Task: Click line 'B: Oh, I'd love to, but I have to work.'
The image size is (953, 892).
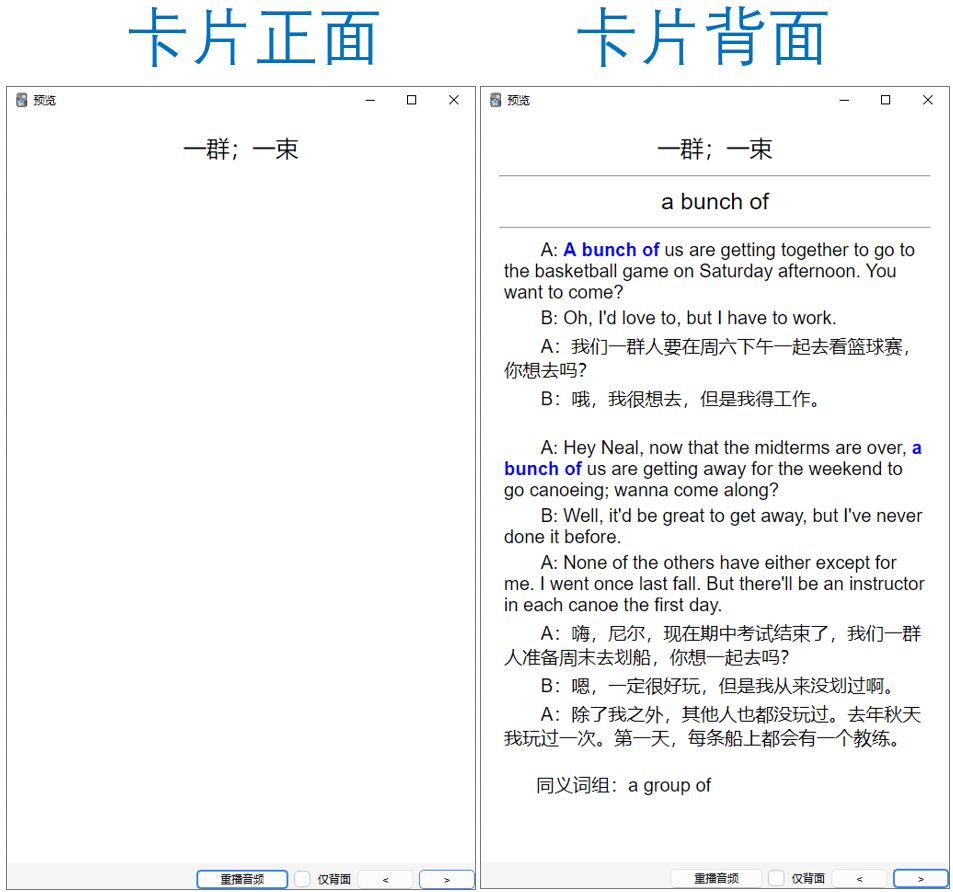Action: (x=689, y=318)
